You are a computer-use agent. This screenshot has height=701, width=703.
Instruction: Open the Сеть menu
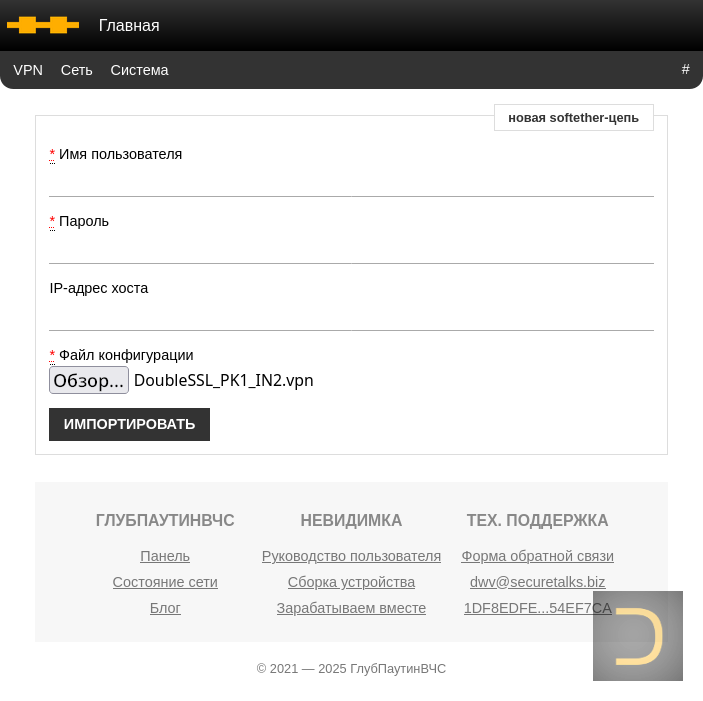pyautogui.click(x=77, y=70)
